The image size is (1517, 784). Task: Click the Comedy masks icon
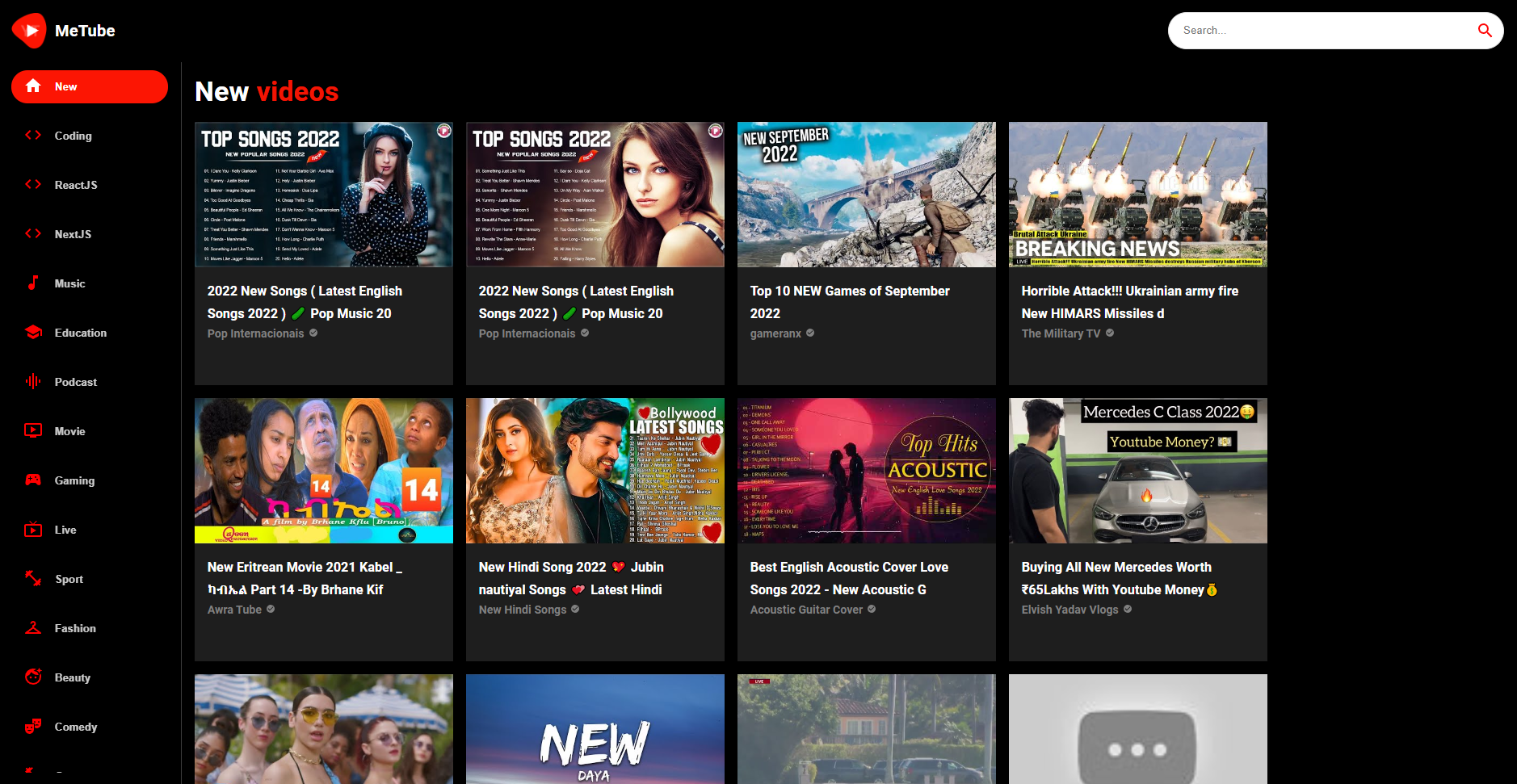[33, 727]
